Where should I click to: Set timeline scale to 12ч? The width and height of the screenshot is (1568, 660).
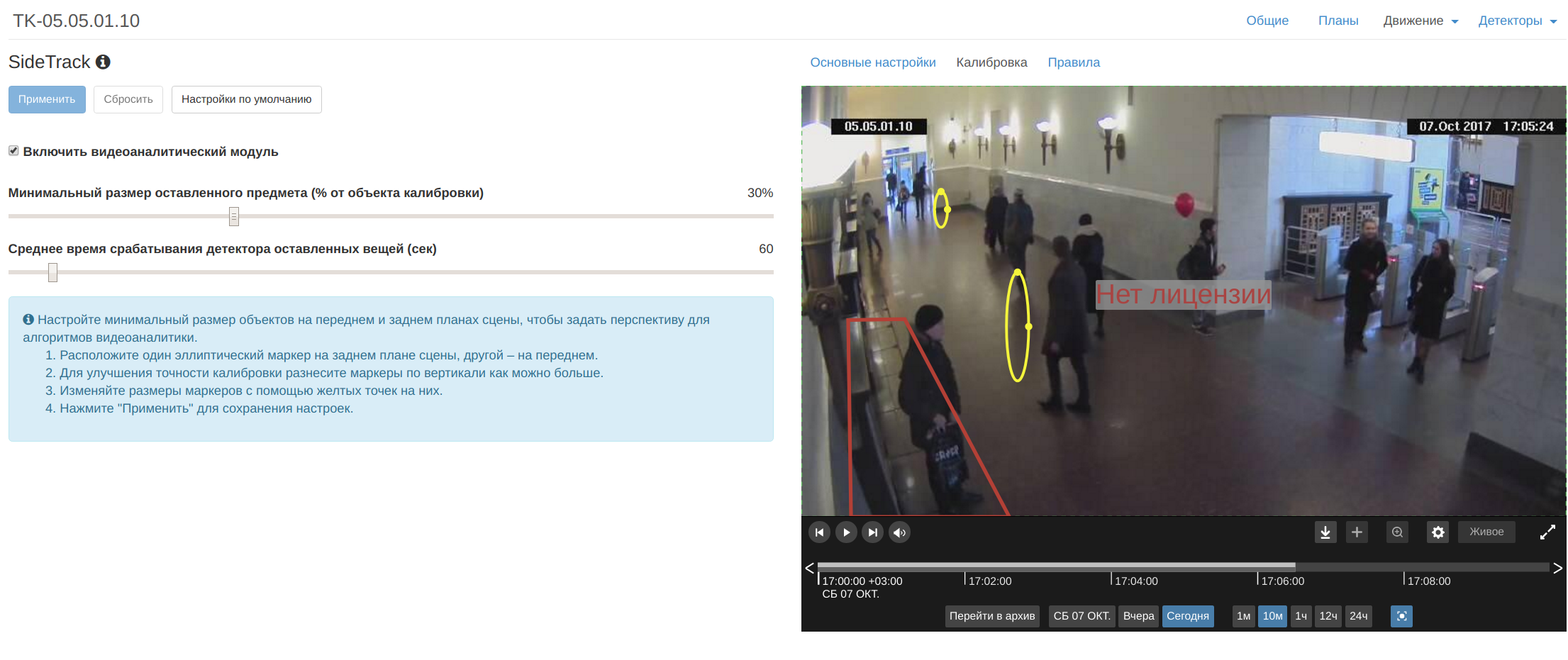click(x=1328, y=616)
